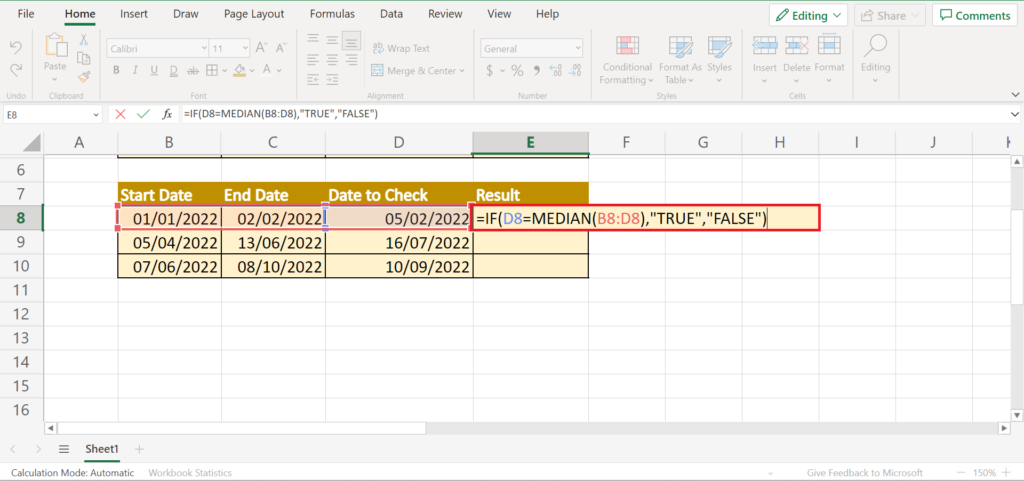Open the General number format dropdown
This screenshot has width=1024, height=481.
578,48
